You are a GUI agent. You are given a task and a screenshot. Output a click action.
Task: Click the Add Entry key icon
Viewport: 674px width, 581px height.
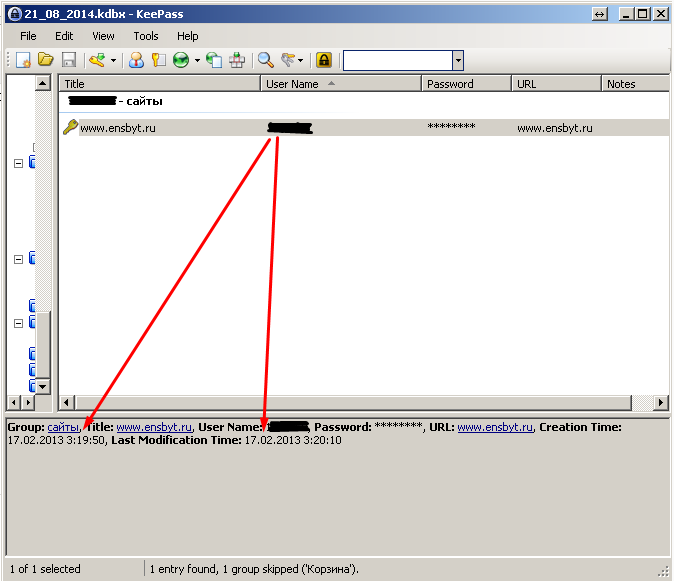pyautogui.click(x=97, y=60)
